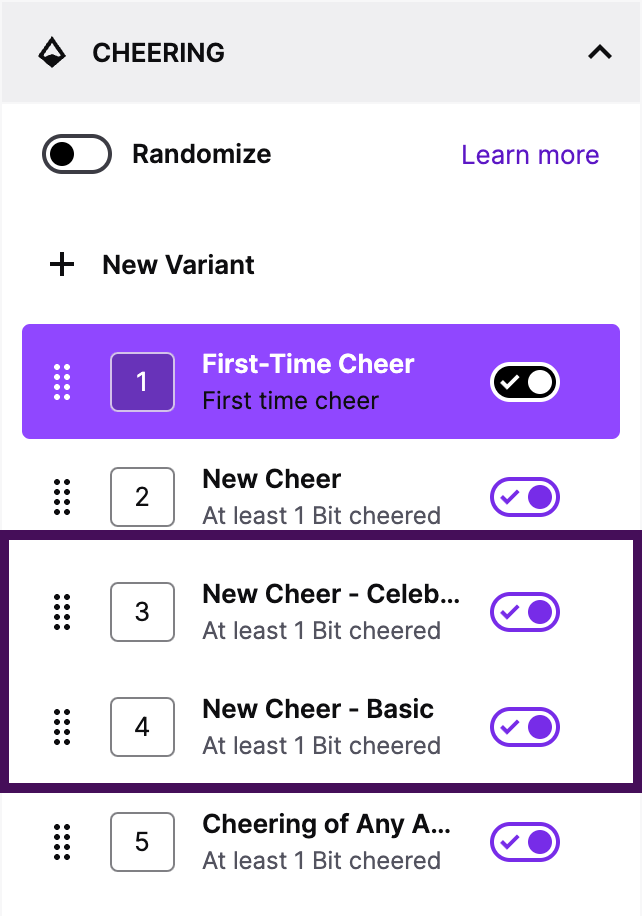Collapse the Cheering section chevron

click(599, 52)
